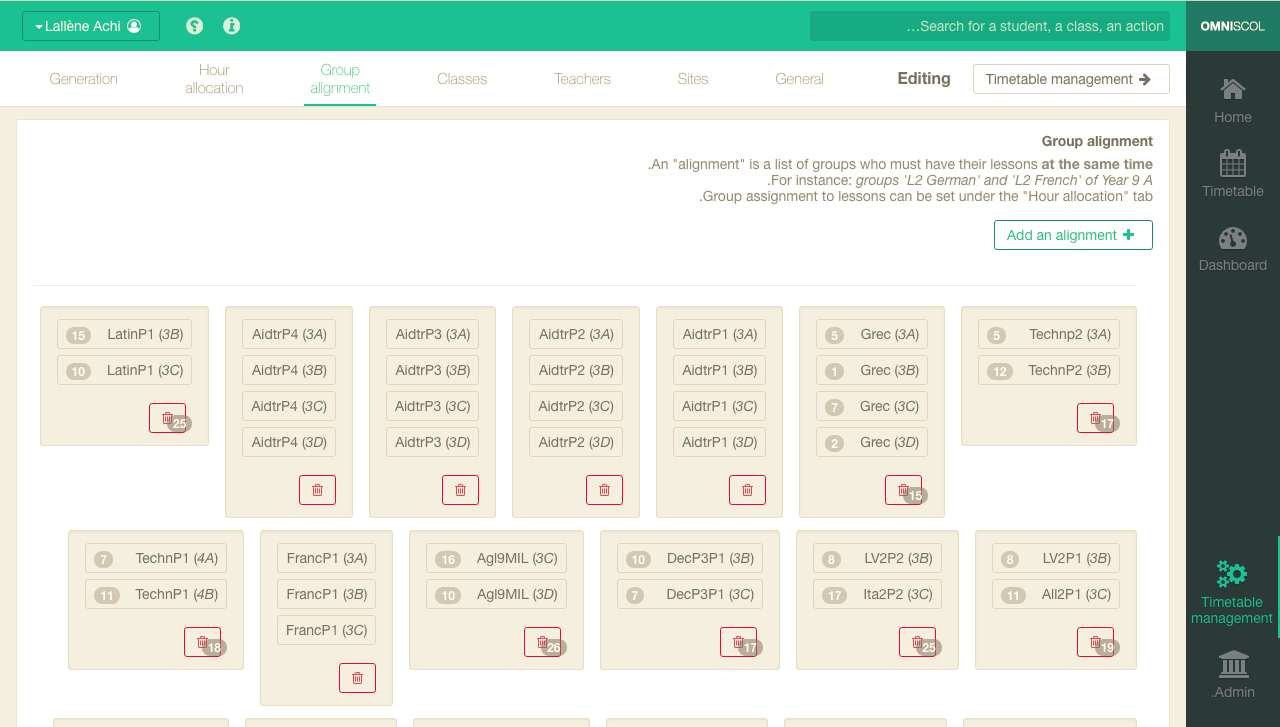Screen dimensions: 1280x727
Task: Open the Lallène Achi user dropdown
Action: (91, 26)
